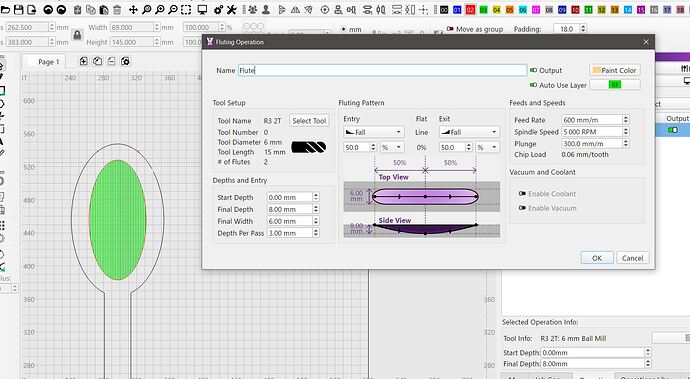
Task: Select the mm radio button
Action: [344, 29]
